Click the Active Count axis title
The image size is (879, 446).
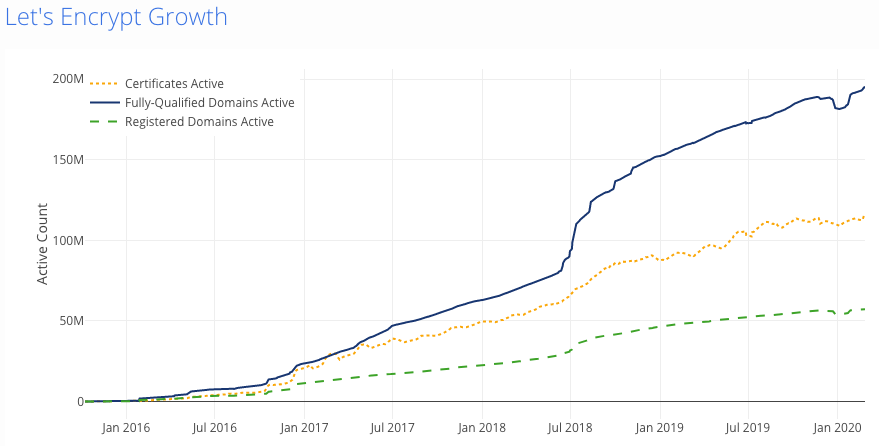(43, 244)
